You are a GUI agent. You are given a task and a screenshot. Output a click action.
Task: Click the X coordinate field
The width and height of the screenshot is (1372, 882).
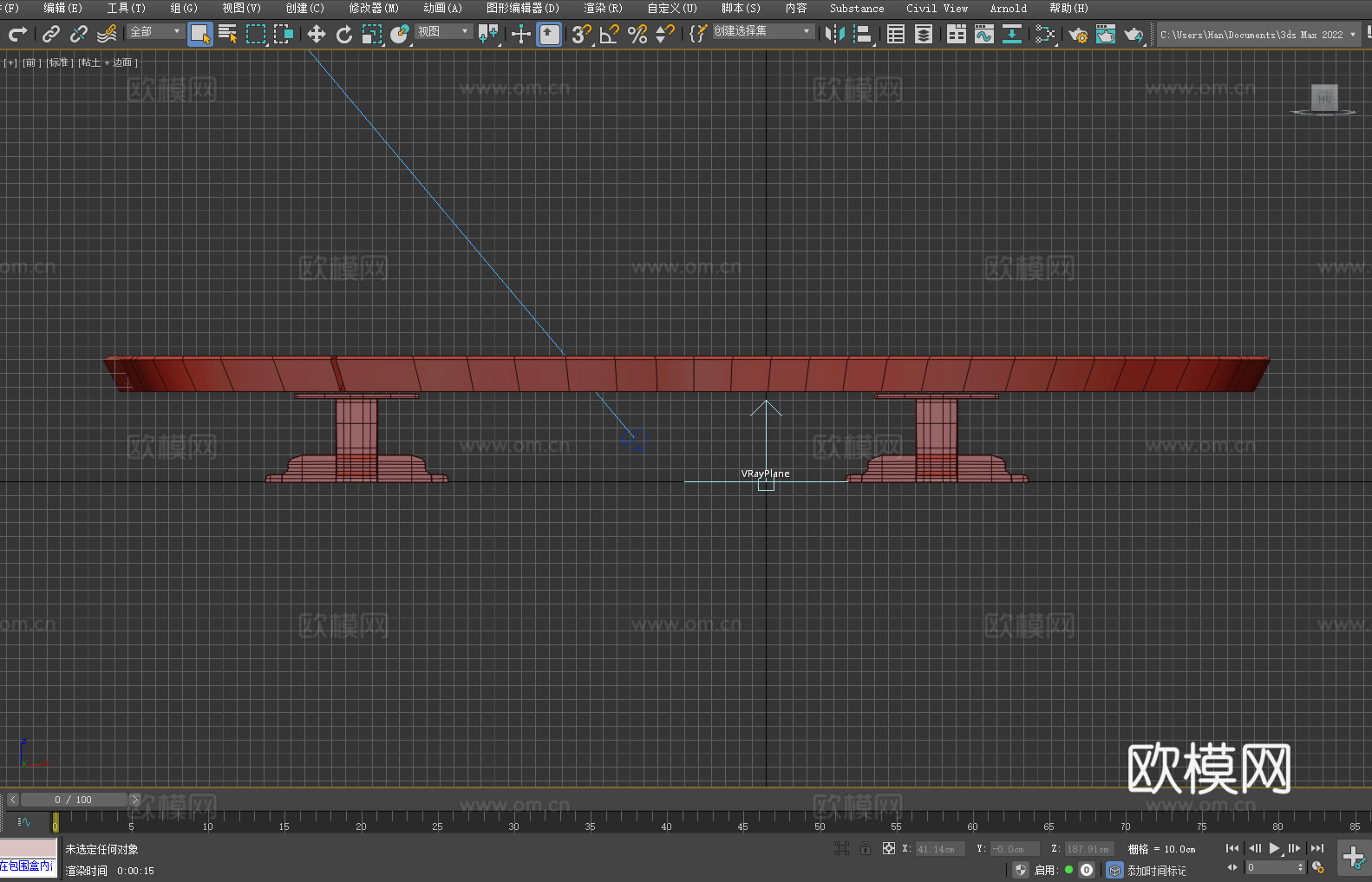(x=940, y=849)
